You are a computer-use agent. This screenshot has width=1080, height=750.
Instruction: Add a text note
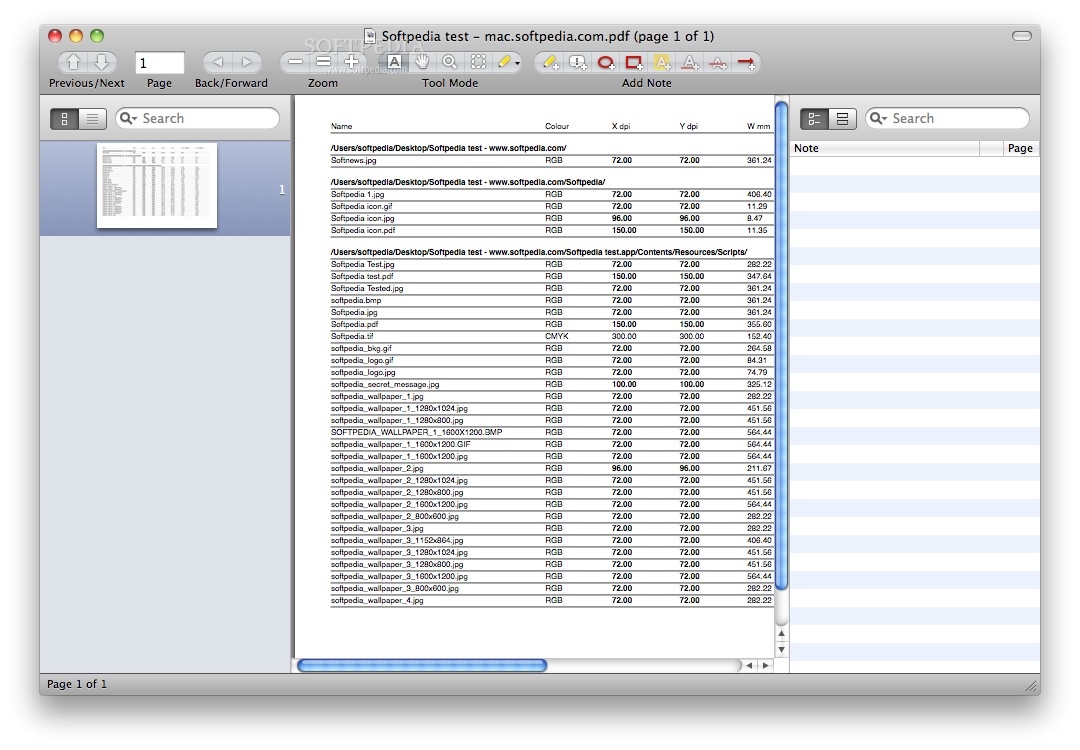pyautogui.click(x=550, y=63)
